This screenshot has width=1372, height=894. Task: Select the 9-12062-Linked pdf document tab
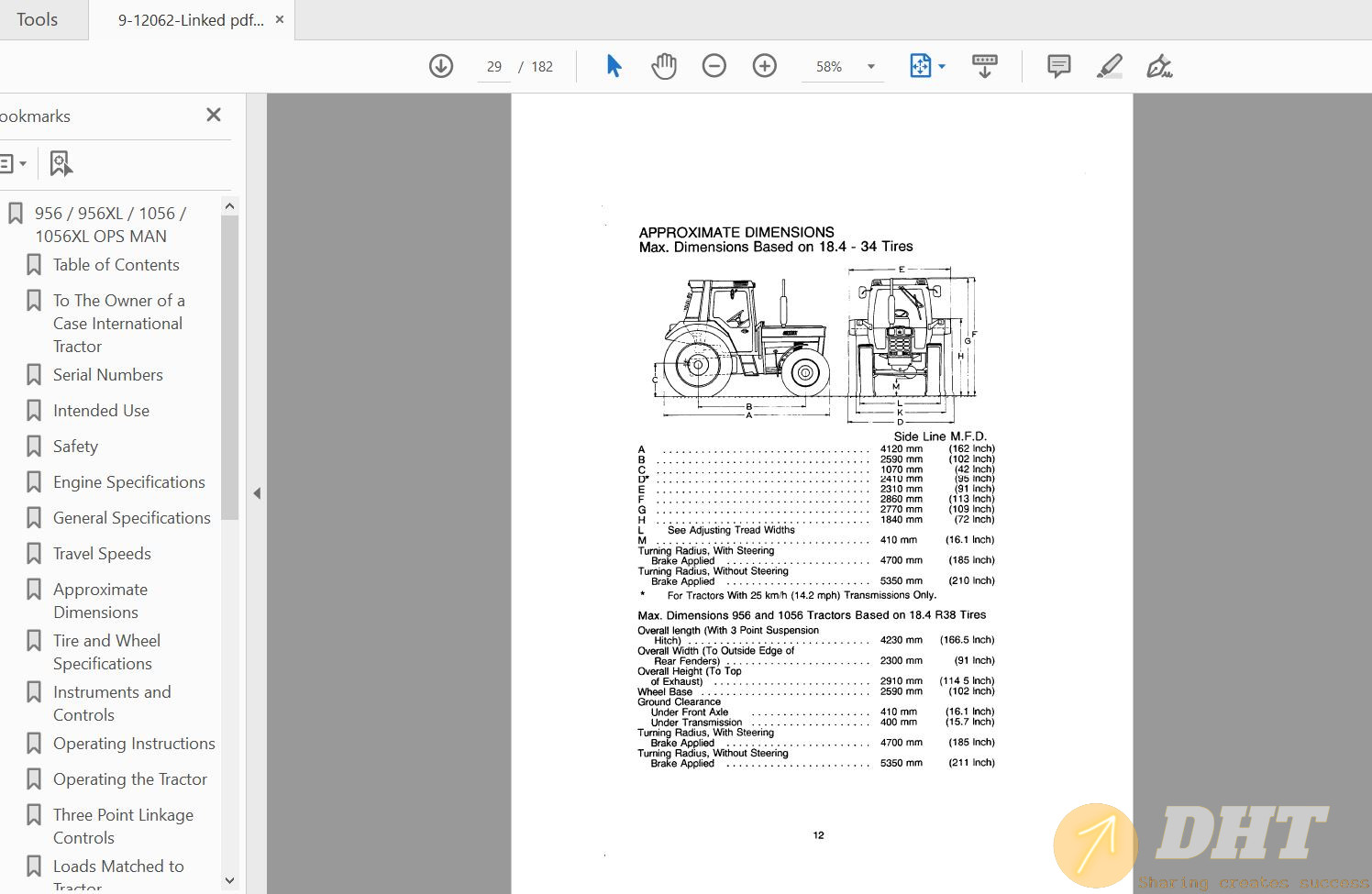coord(190,20)
